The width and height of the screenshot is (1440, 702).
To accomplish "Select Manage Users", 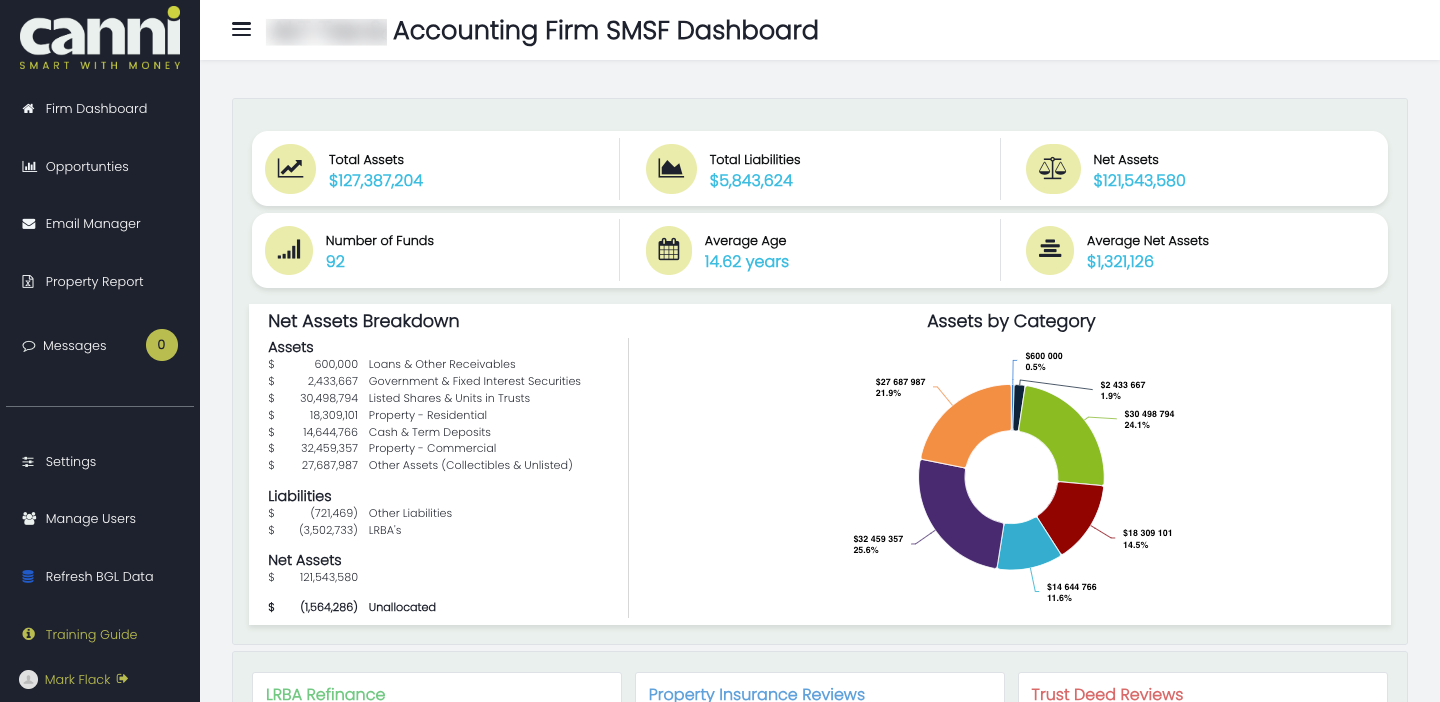I will click(90, 519).
